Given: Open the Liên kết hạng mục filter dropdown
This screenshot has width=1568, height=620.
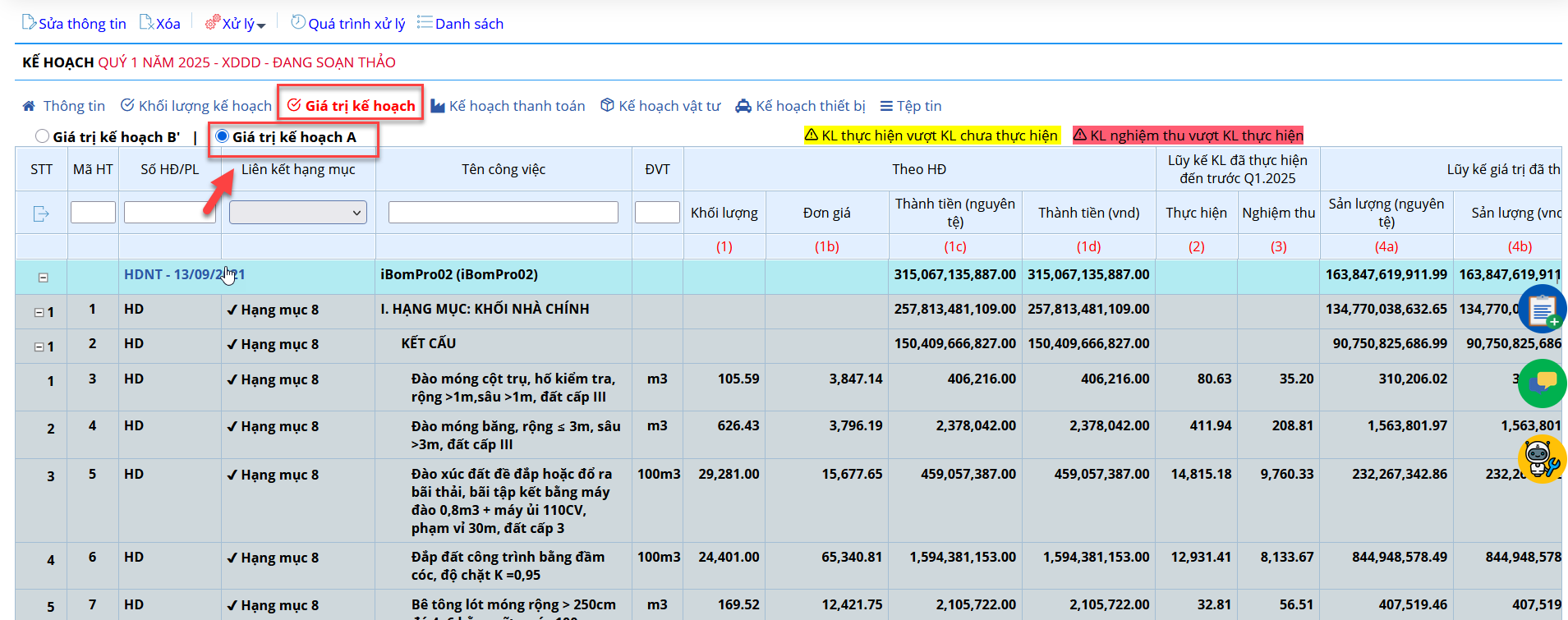Looking at the screenshot, I should (297, 213).
